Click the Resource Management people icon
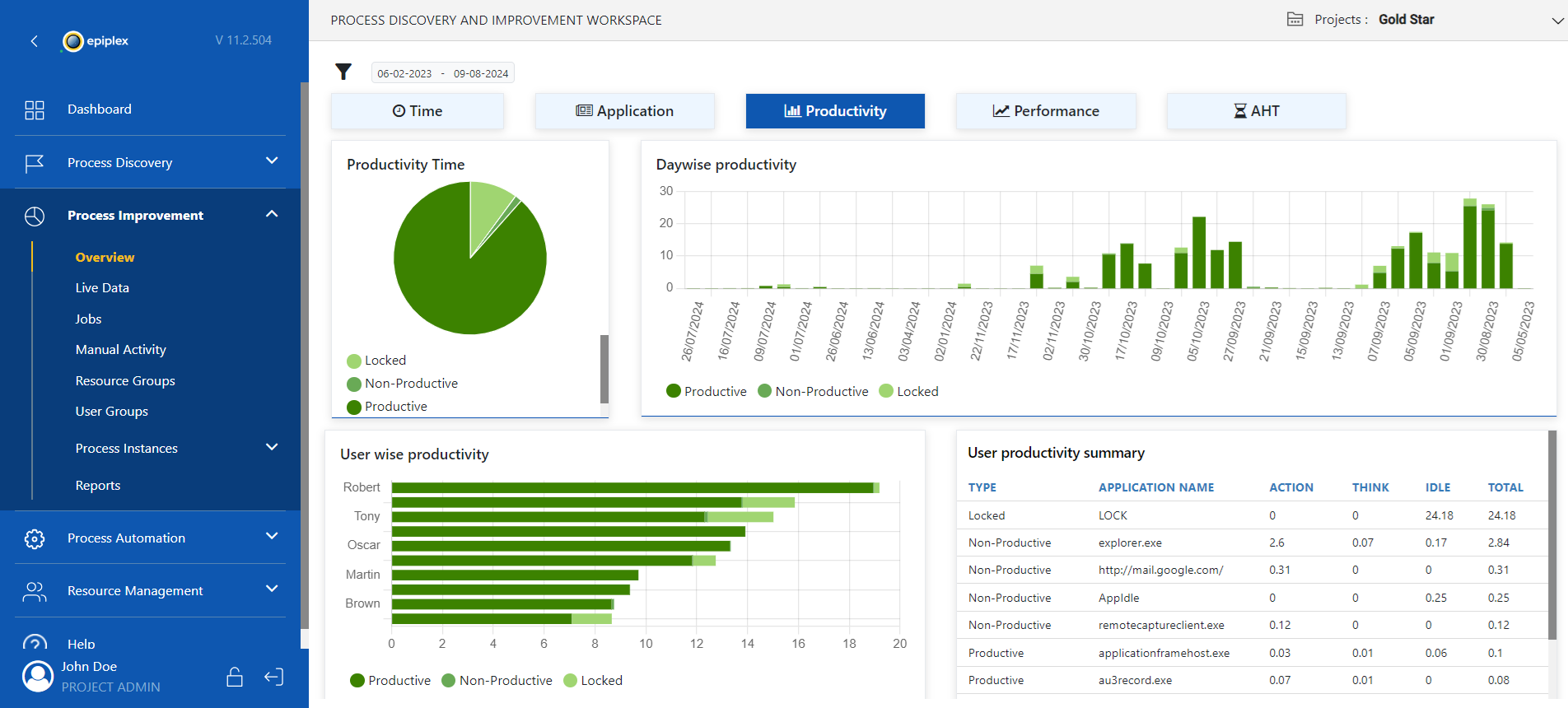Viewport: 1568px width, 708px height. (35, 591)
